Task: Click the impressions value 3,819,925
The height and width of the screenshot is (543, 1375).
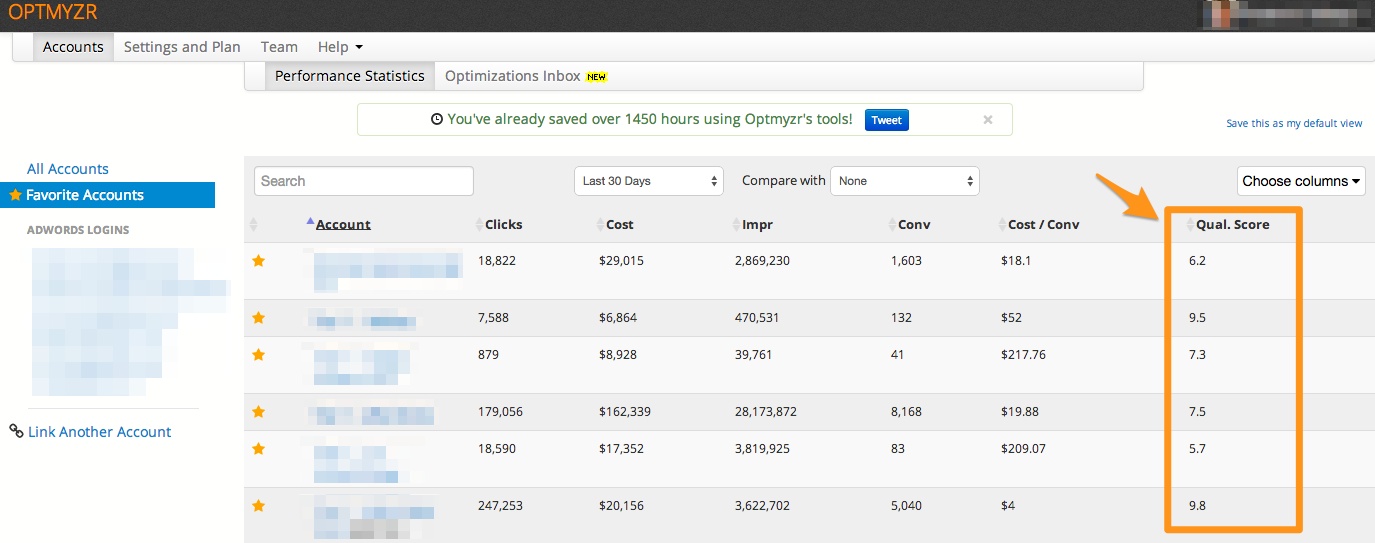Action: pos(760,448)
